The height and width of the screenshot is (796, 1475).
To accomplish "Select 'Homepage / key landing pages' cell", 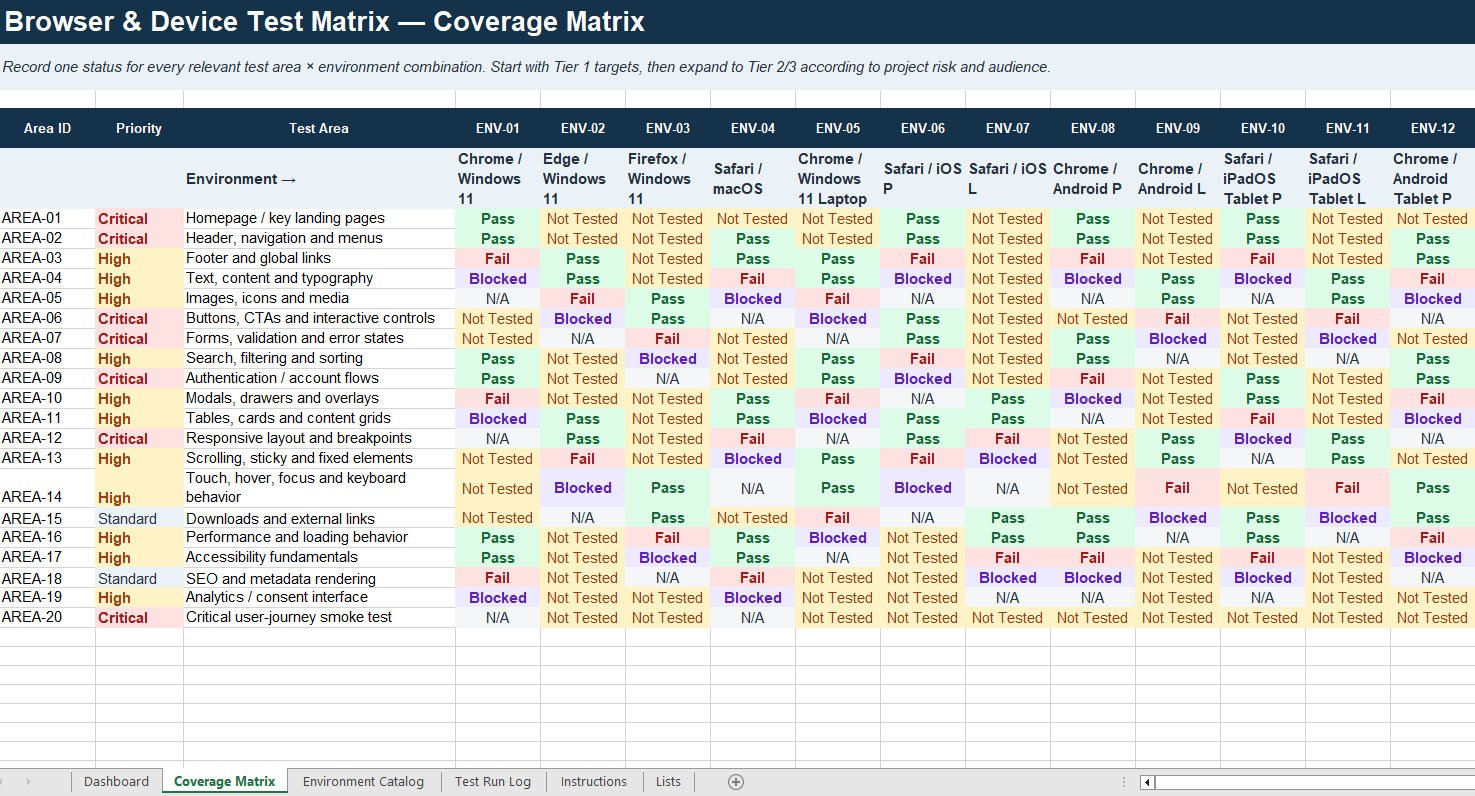I will tap(319, 218).
